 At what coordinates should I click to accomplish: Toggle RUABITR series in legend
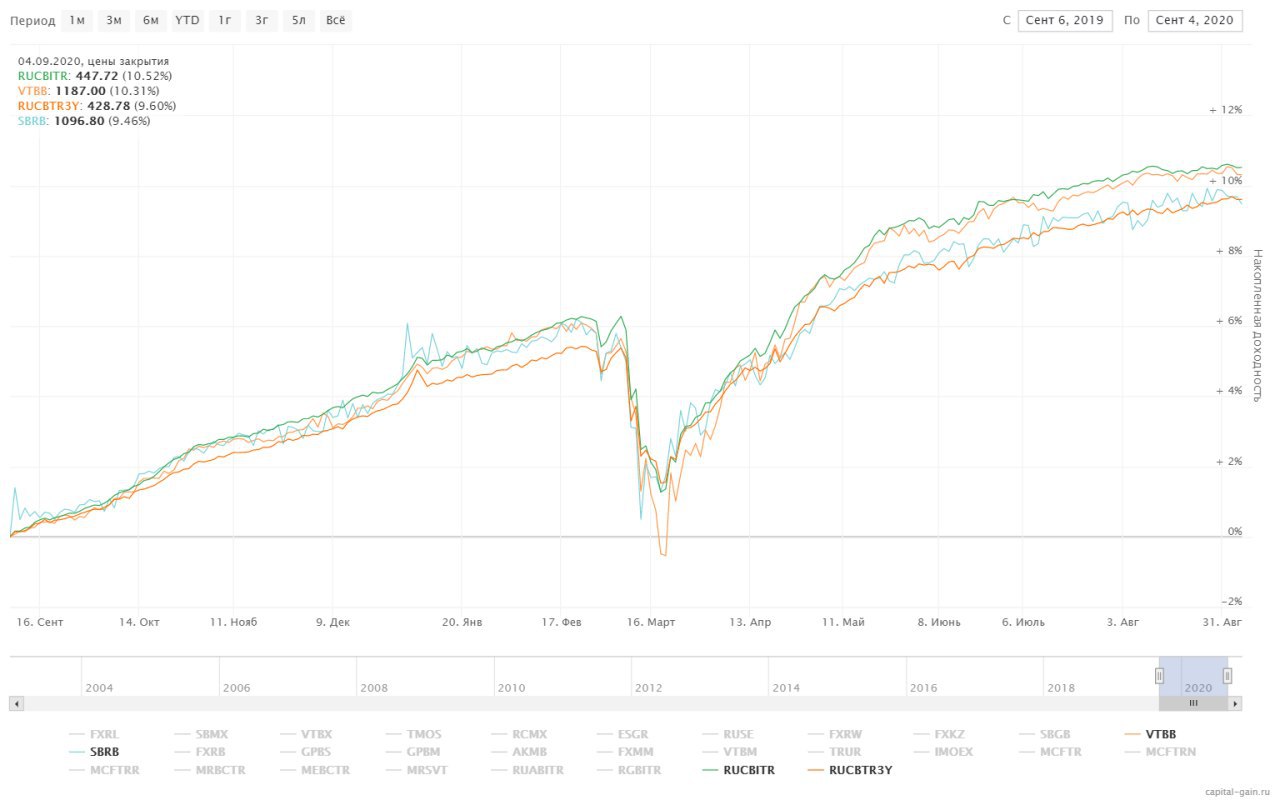point(529,770)
